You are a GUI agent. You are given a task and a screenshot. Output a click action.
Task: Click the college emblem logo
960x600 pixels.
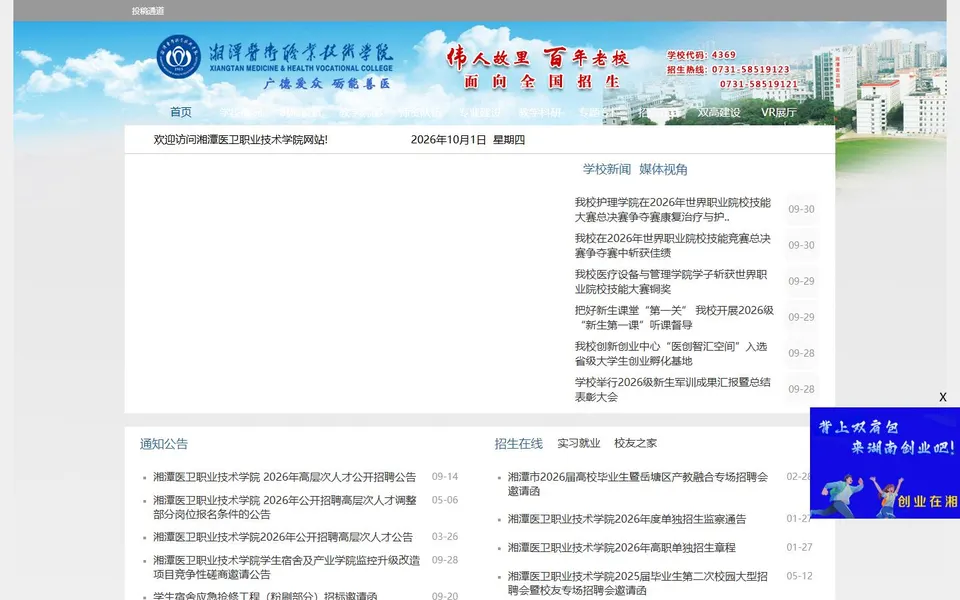[x=178, y=57]
